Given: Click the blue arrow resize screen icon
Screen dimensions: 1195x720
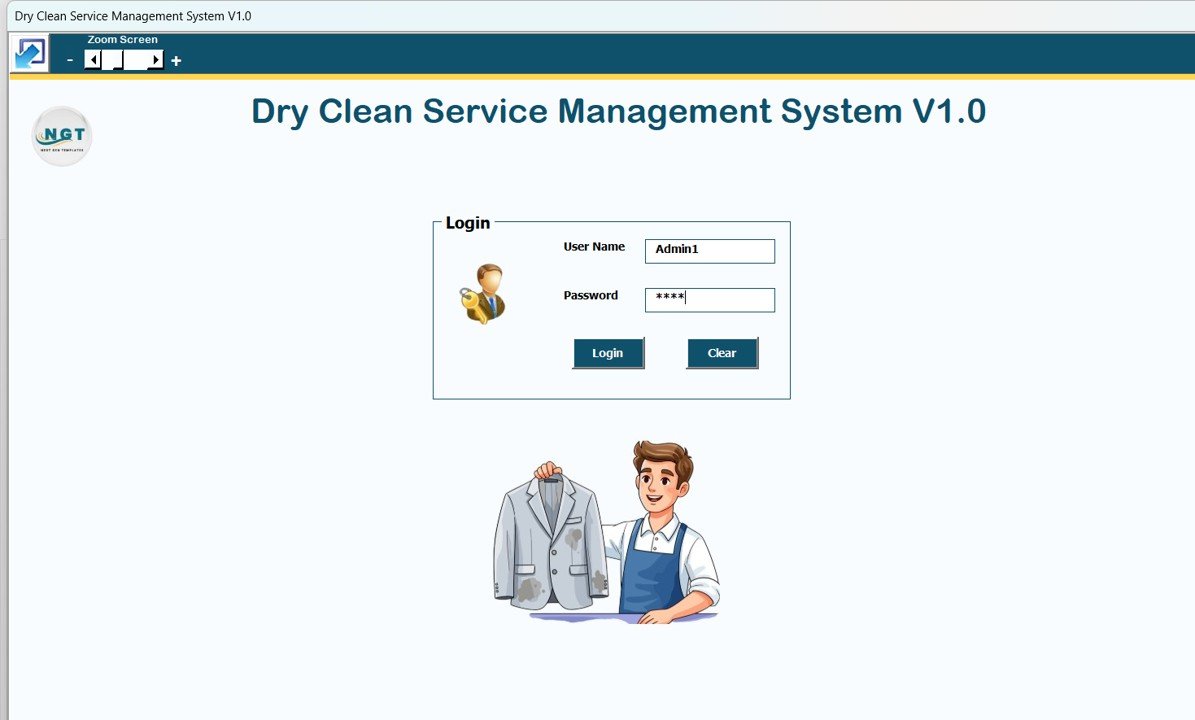Looking at the screenshot, I should (x=29, y=53).
